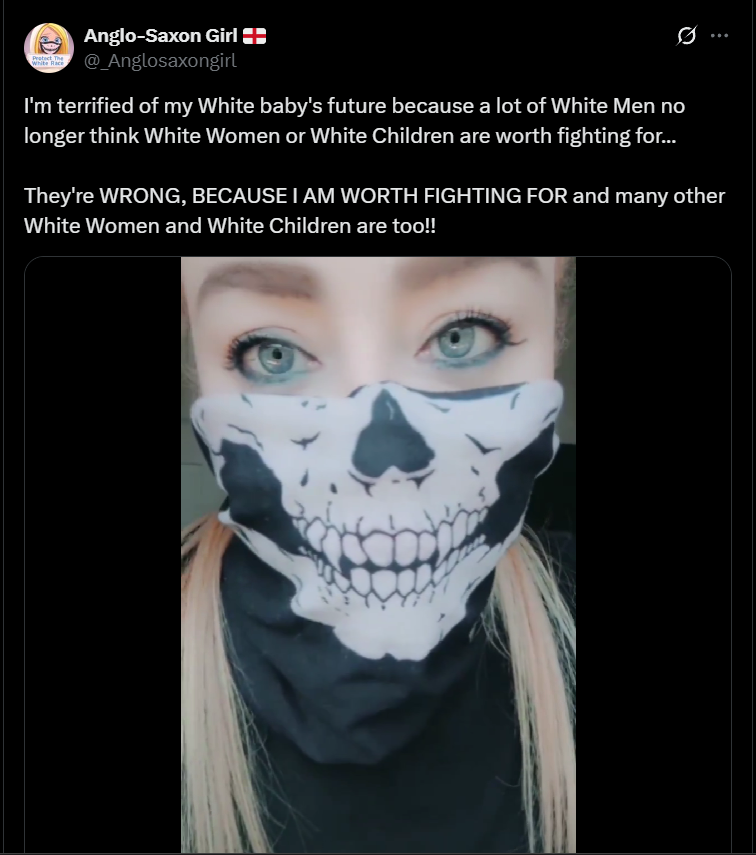This screenshot has width=756, height=855.
Task: Click the word "WRONG" in the post
Action: (140, 196)
